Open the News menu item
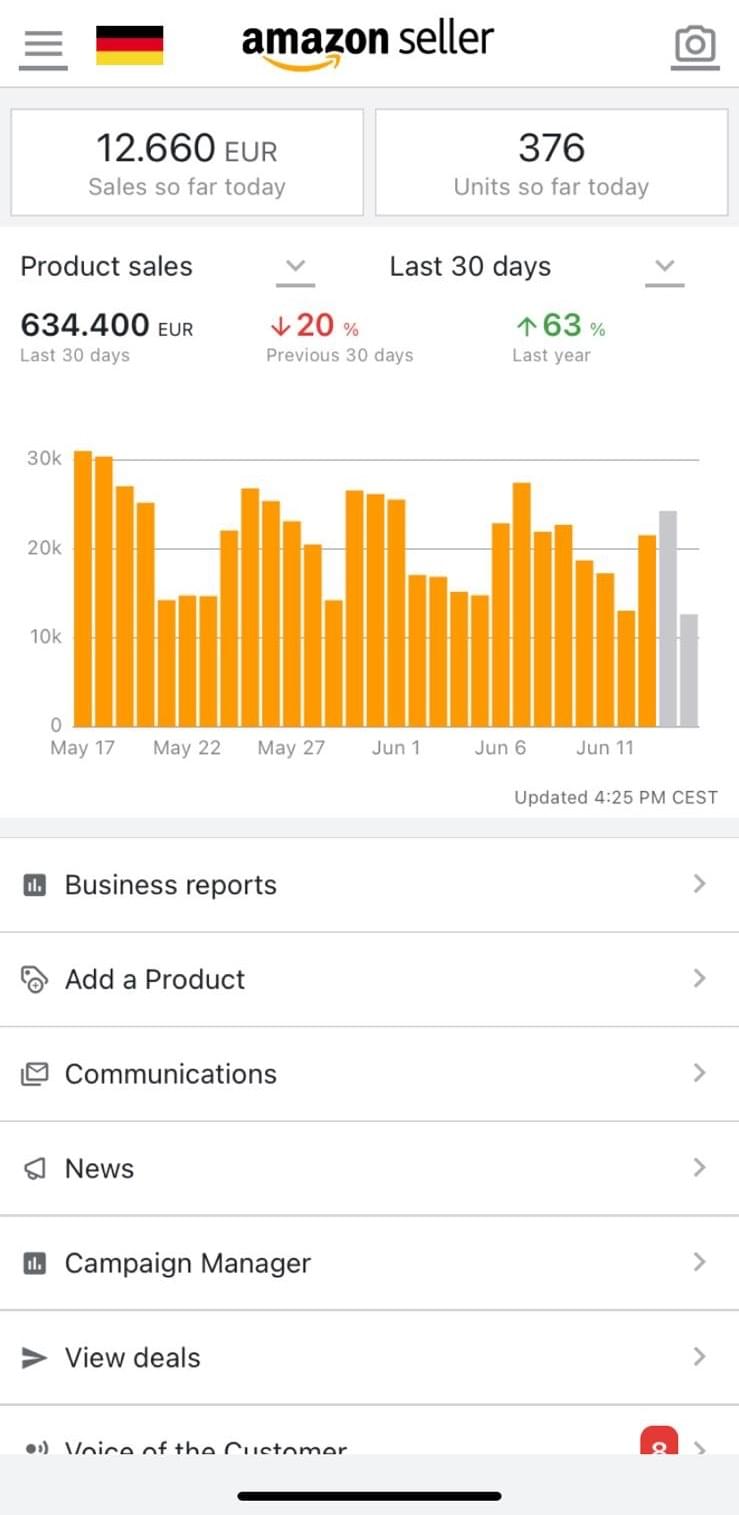The image size is (739, 1515). pos(100,1168)
